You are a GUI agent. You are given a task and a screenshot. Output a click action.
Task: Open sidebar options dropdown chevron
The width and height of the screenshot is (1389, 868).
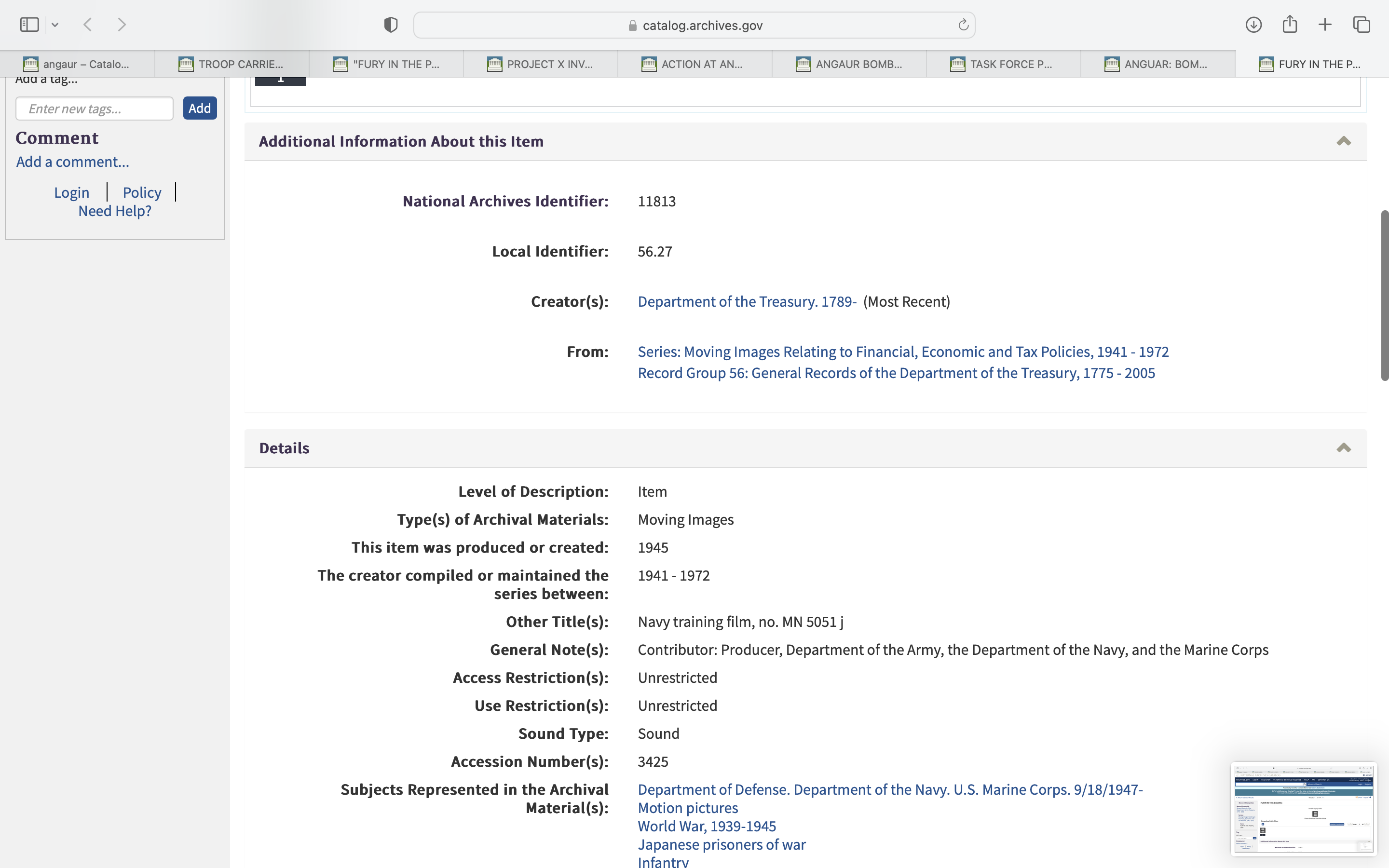click(55, 25)
